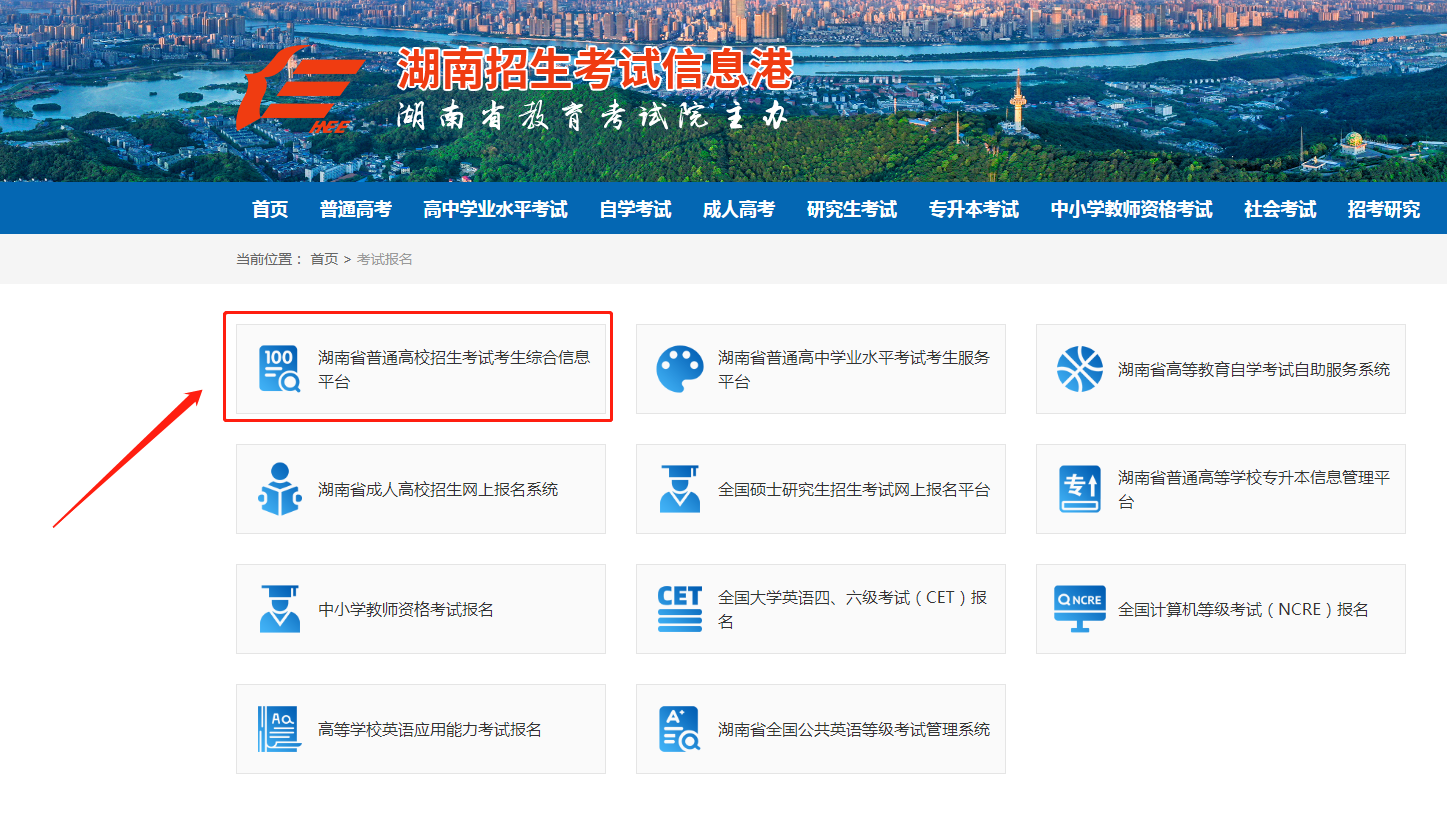Go to 首页 in the blue navigation bar
The height and width of the screenshot is (816, 1447).
pyautogui.click(x=270, y=209)
